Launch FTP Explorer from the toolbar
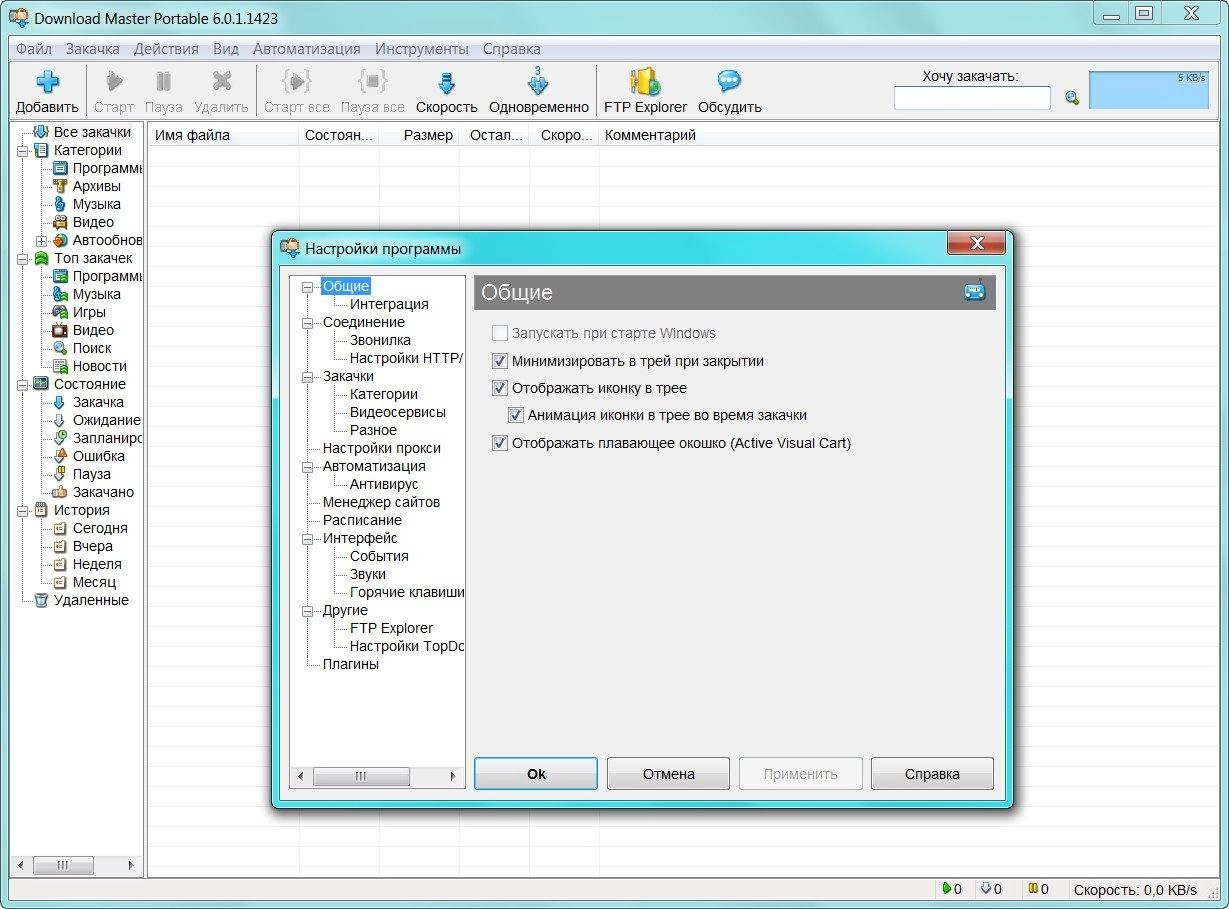The image size is (1229, 909). click(x=645, y=82)
